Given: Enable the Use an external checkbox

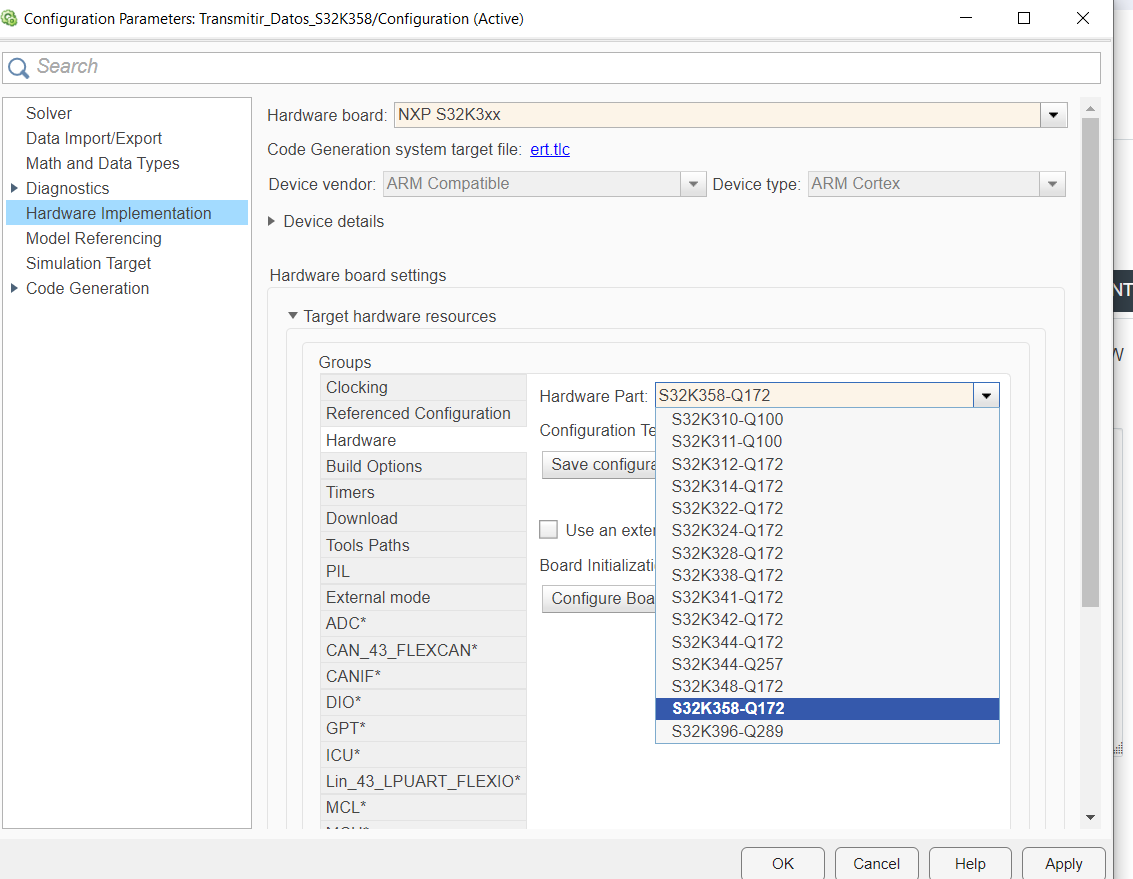Looking at the screenshot, I should (x=548, y=530).
